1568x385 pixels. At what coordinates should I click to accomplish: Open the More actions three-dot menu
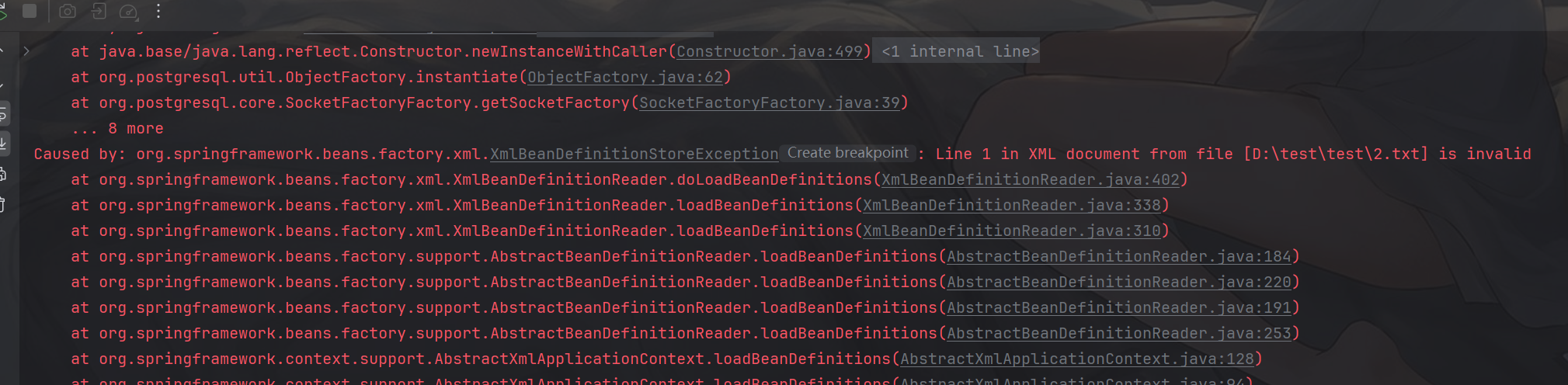click(158, 11)
